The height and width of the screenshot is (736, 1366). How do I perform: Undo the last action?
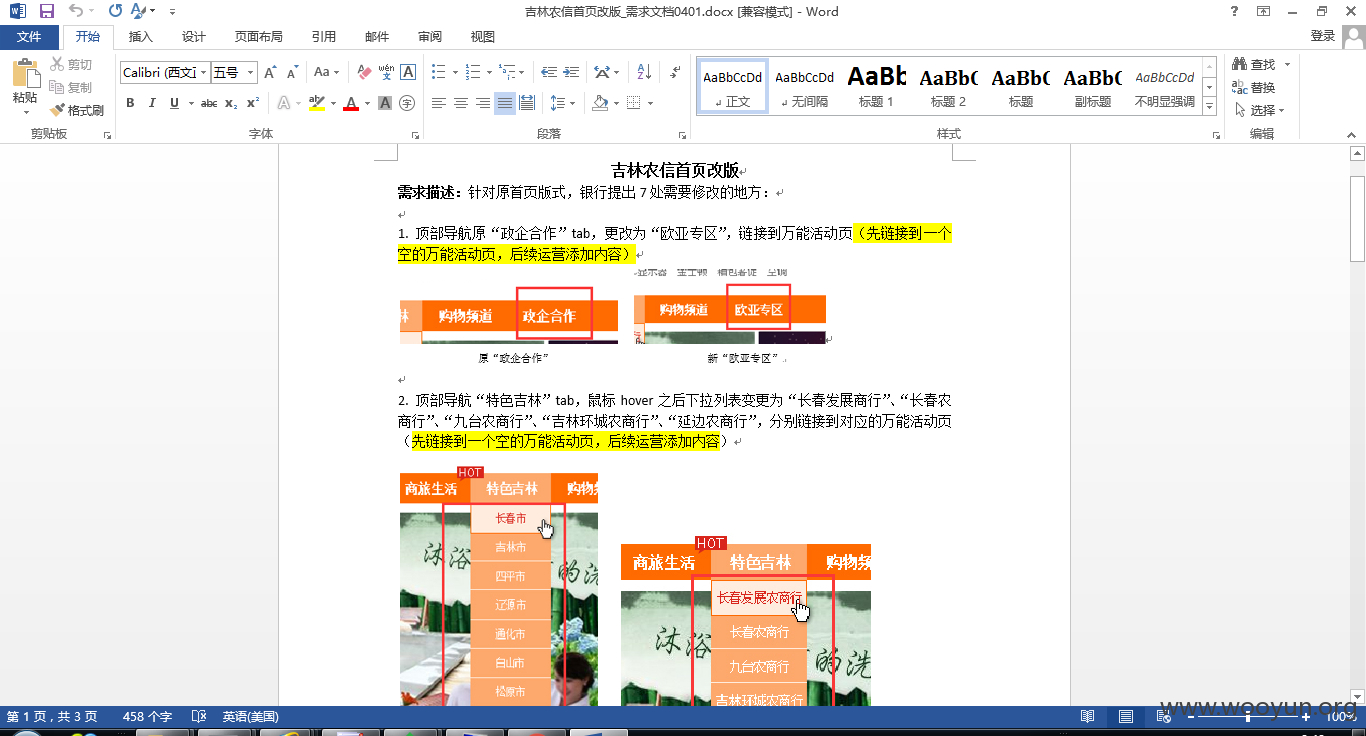(77, 11)
